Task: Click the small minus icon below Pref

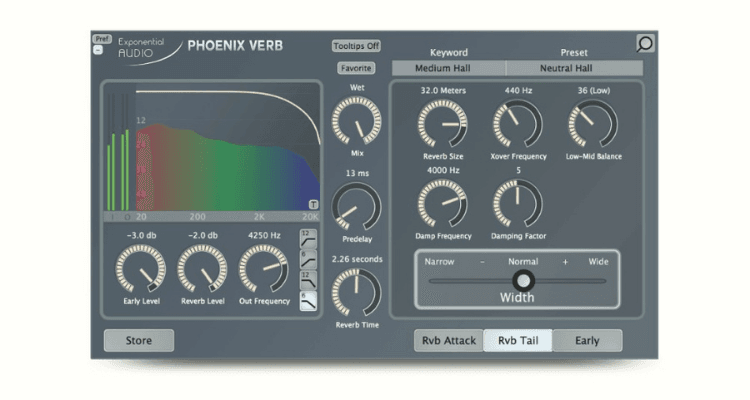Action: (x=98, y=50)
